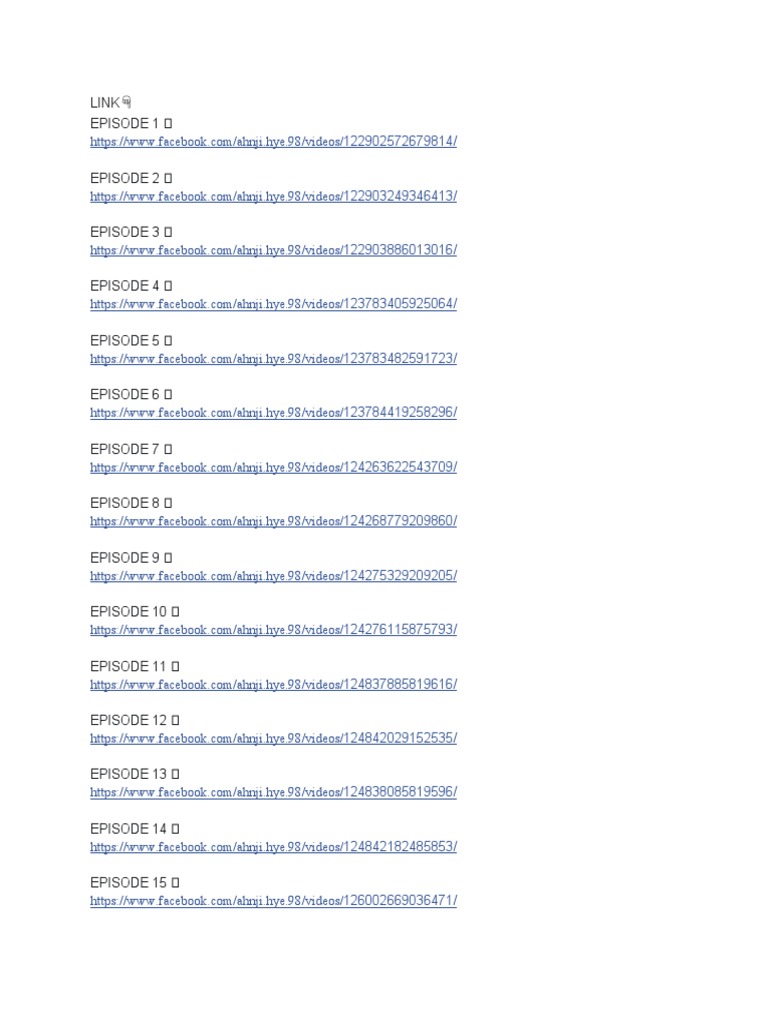This screenshot has height=1024, width=768.
Task: Open the Episode 13 Facebook video link
Action: point(274,792)
